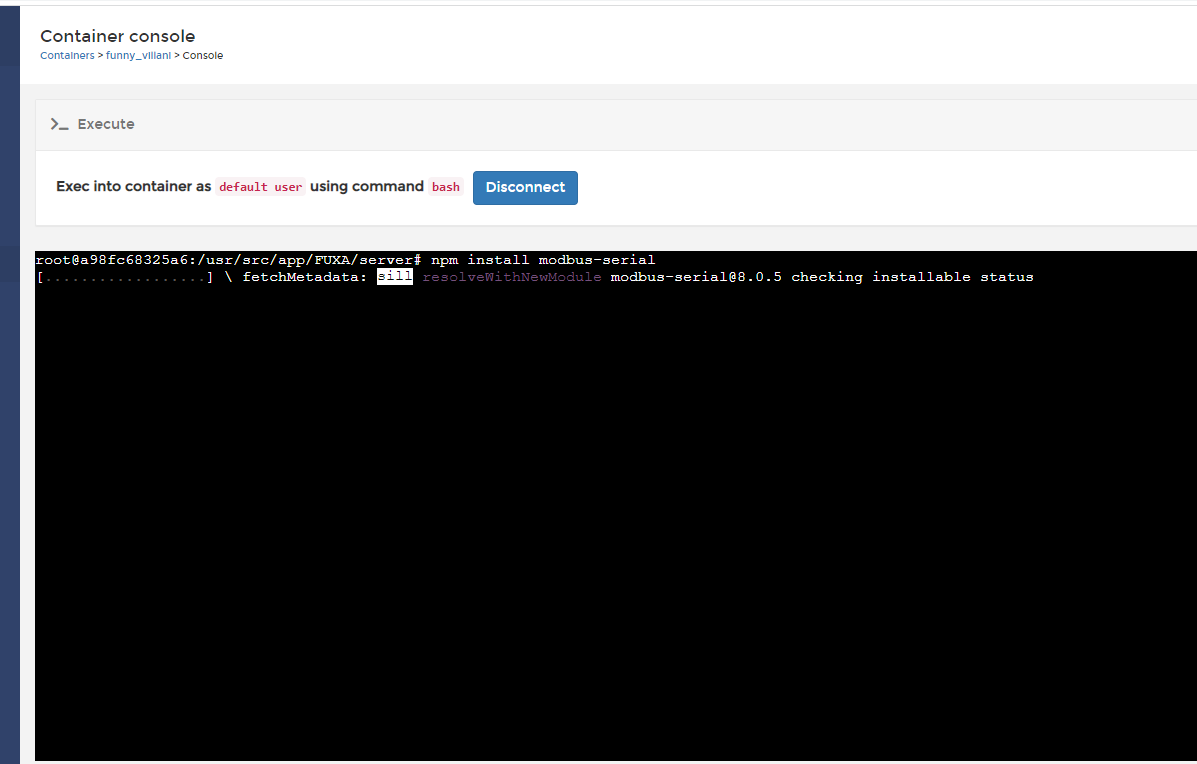Open the Containers page from the breadcrumb

[66, 55]
